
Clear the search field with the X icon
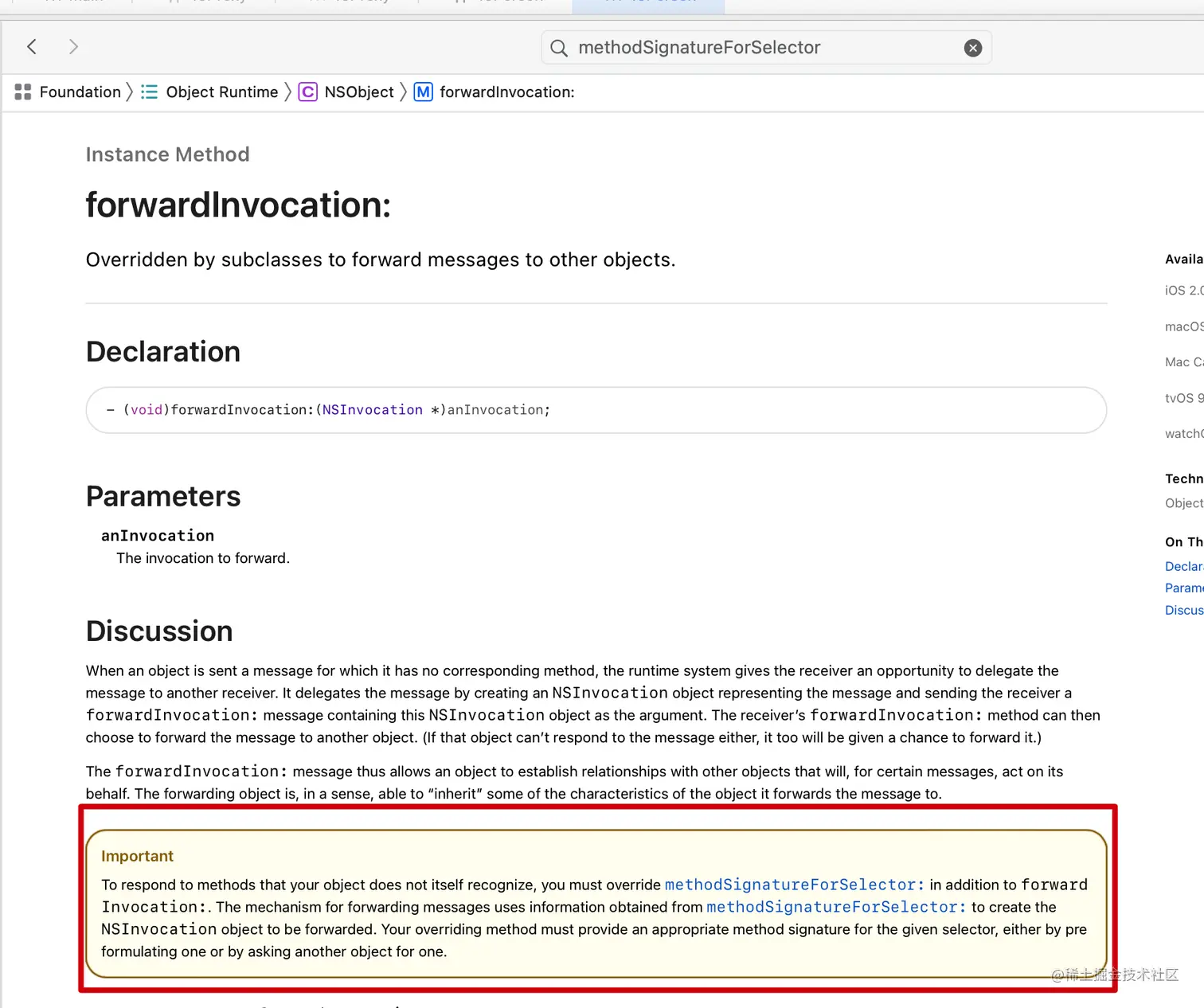972,48
